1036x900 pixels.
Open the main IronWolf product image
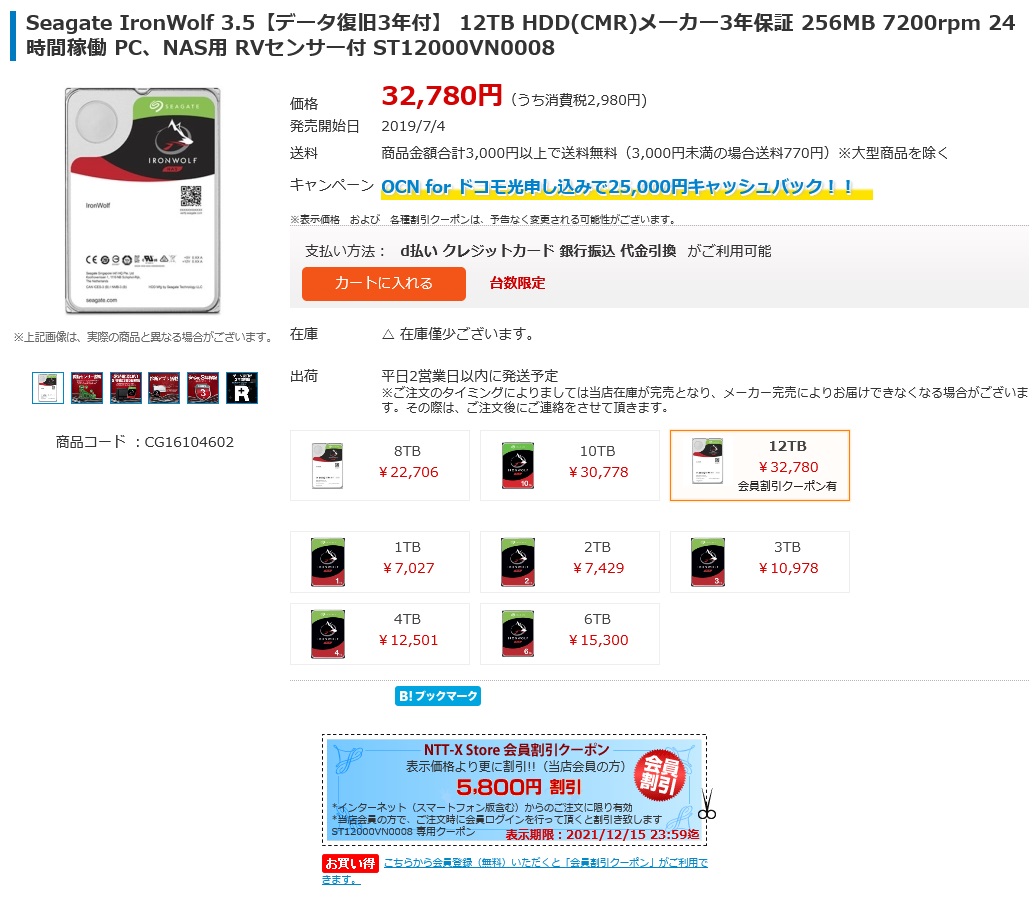coord(143,200)
